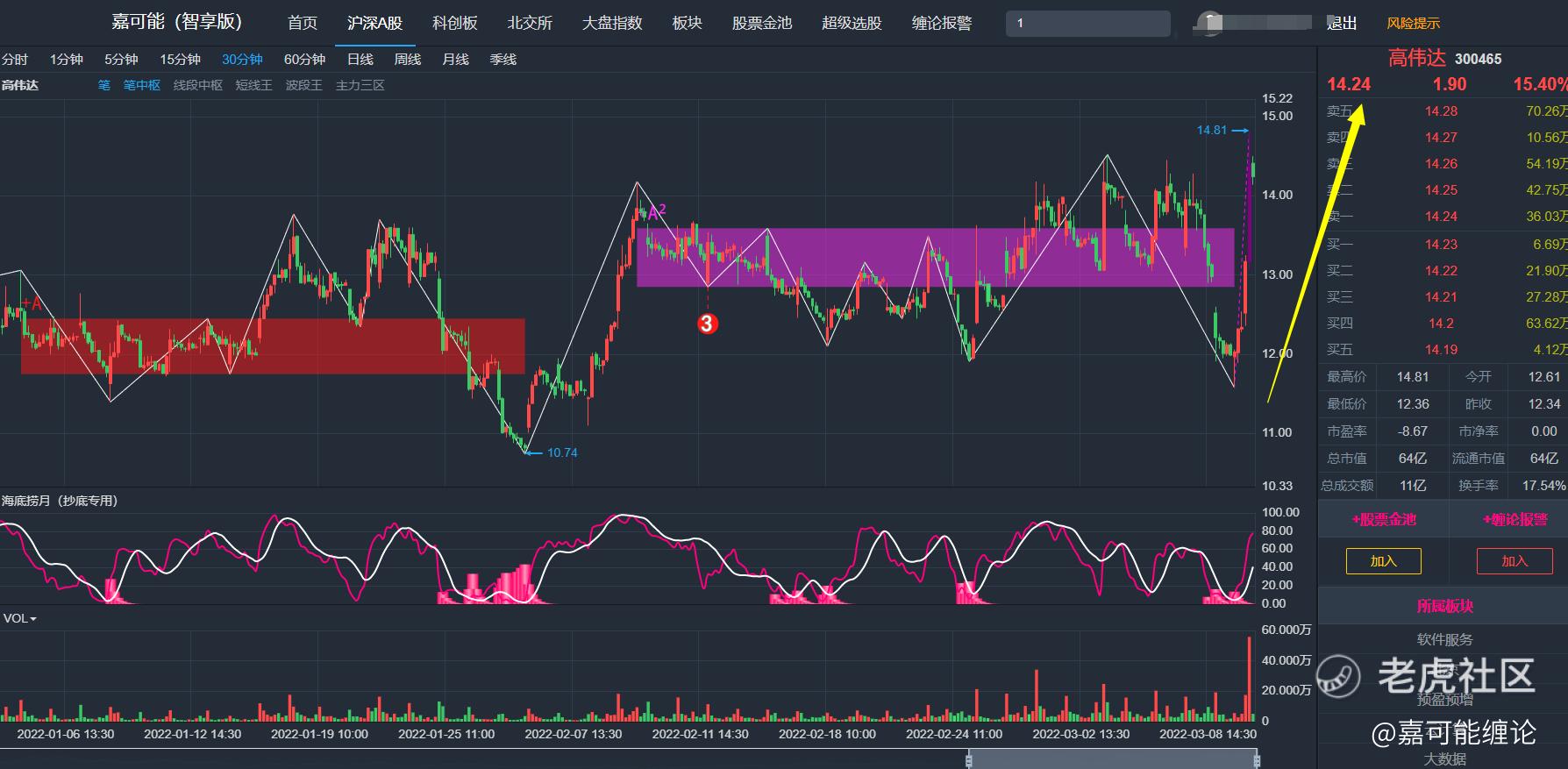Click the 最低价 value 12.36
The image size is (1568, 769).
tap(1413, 404)
